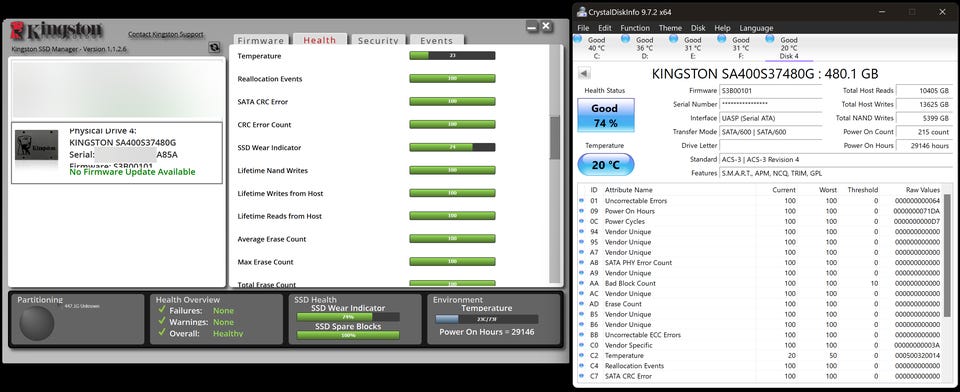Click 'Power On Hours = 29146' text
The image size is (960, 392).
pyautogui.click(x=487, y=332)
